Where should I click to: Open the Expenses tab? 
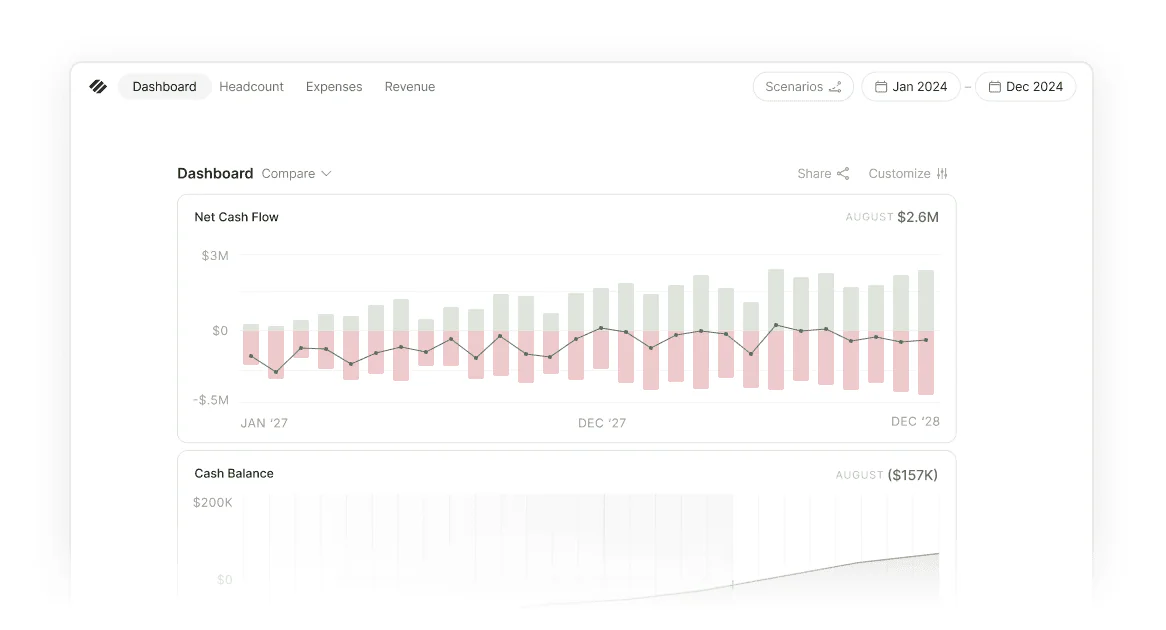(x=334, y=87)
